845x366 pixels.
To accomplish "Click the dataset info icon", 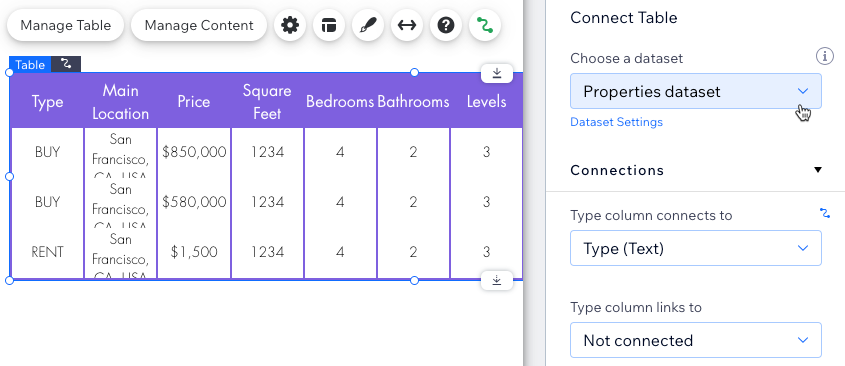I will pyautogui.click(x=823, y=56).
